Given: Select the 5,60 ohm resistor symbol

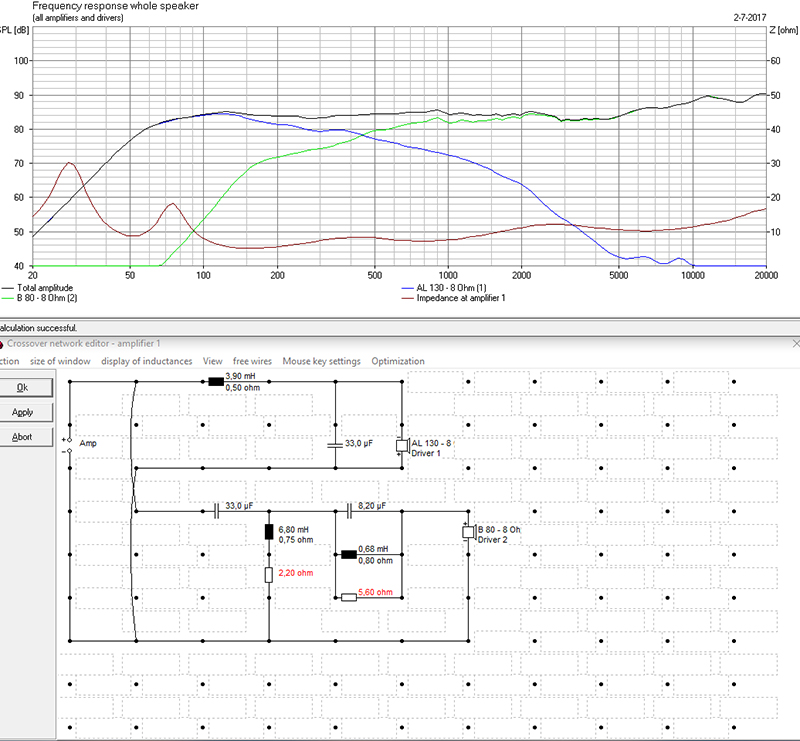Looking at the screenshot, I should [x=349, y=597].
